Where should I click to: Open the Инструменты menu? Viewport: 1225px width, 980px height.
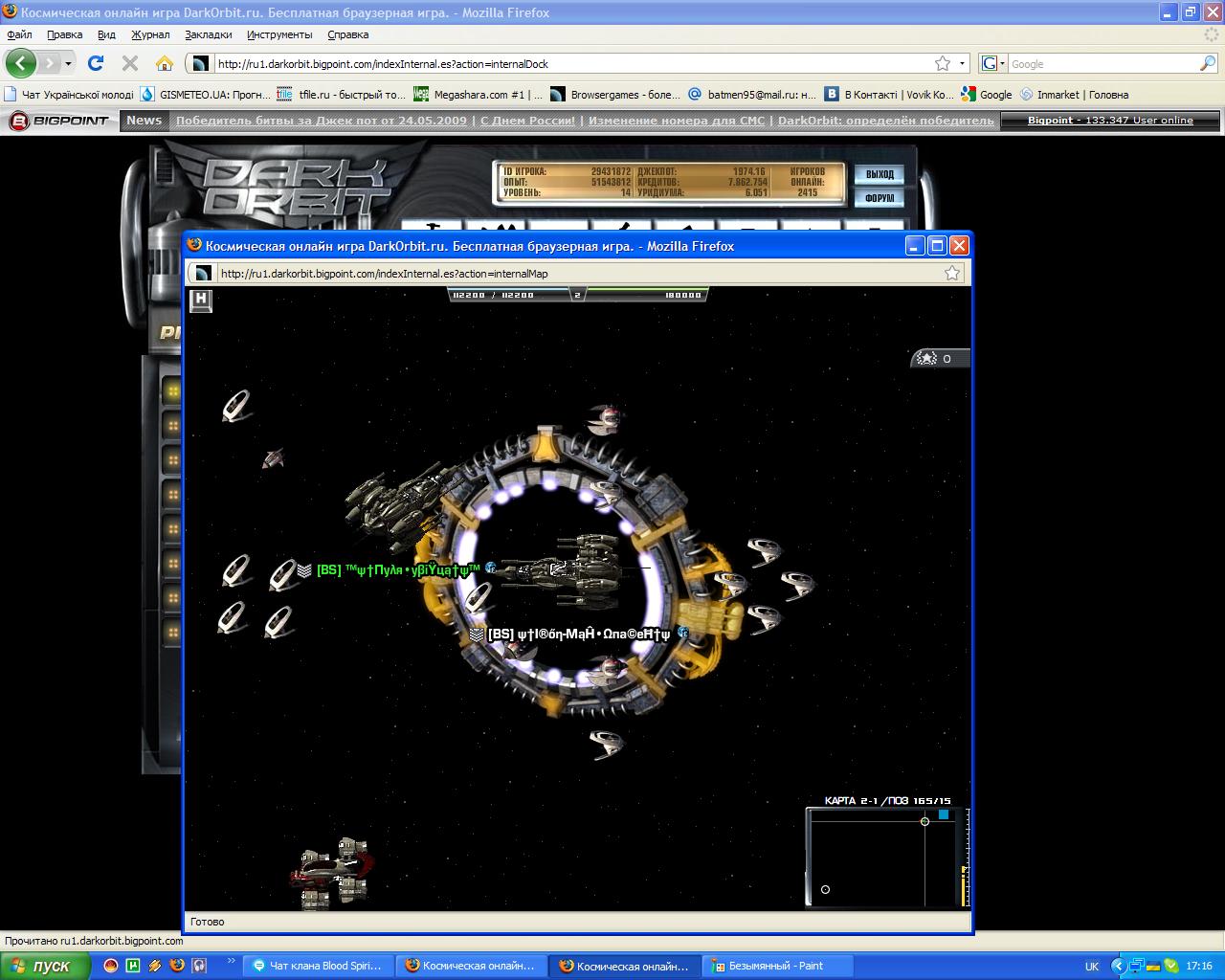(x=279, y=34)
